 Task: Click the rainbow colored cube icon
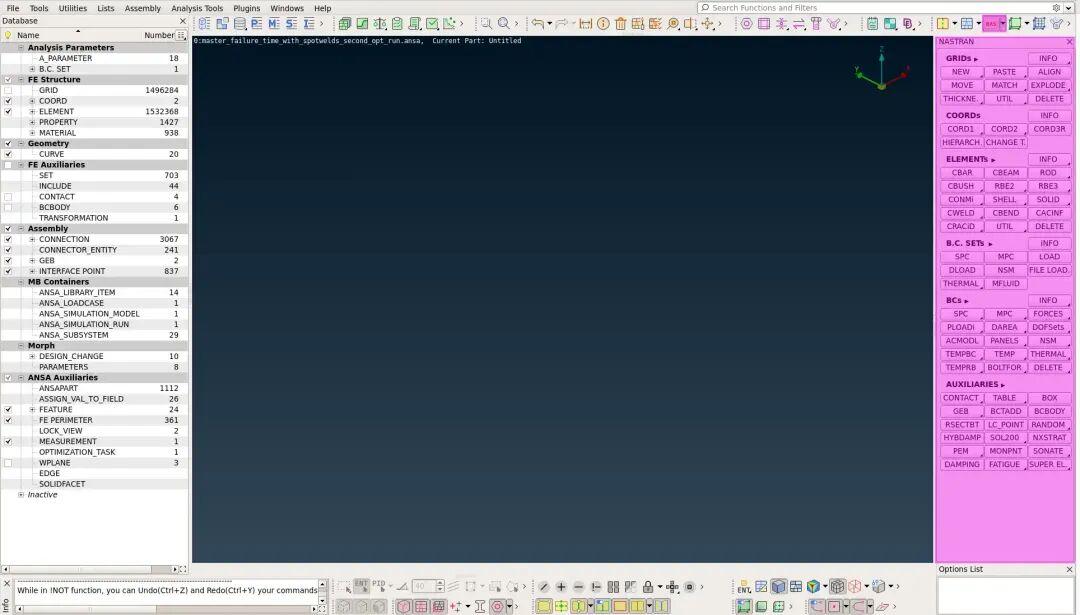tap(813, 586)
